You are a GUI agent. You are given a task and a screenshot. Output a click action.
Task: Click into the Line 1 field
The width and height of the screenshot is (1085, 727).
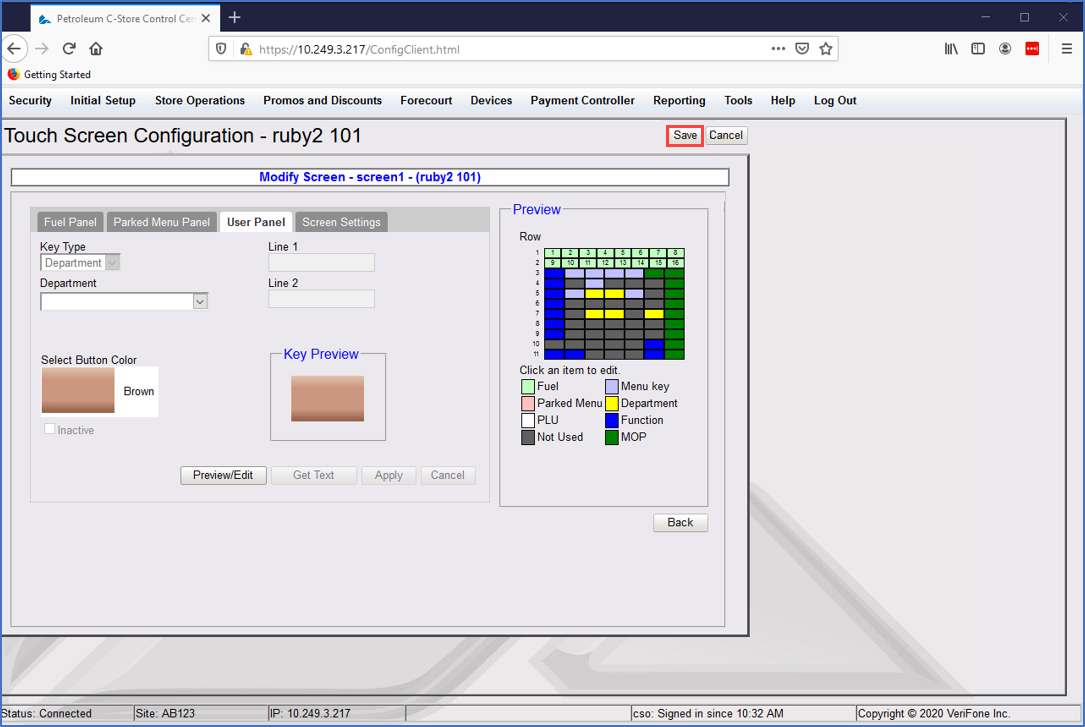pyautogui.click(x=322, y=262)
